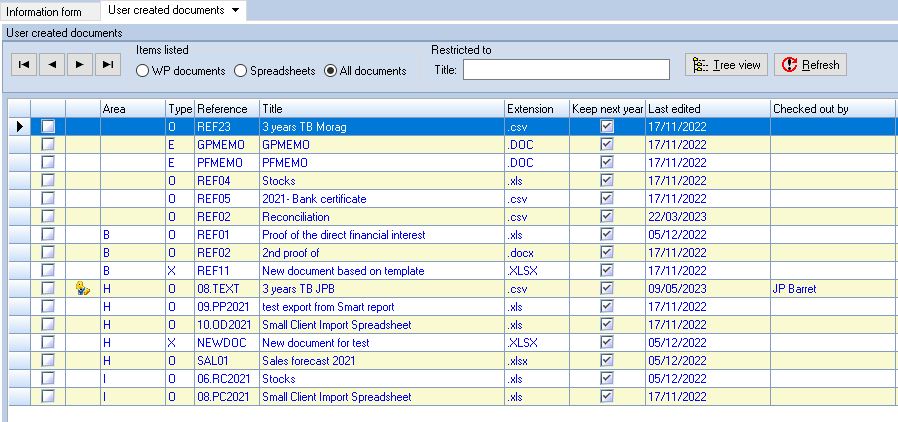Select title '2nd proof of'
Viewport: 898px width, 422px height.
click(x=290, y=253)
